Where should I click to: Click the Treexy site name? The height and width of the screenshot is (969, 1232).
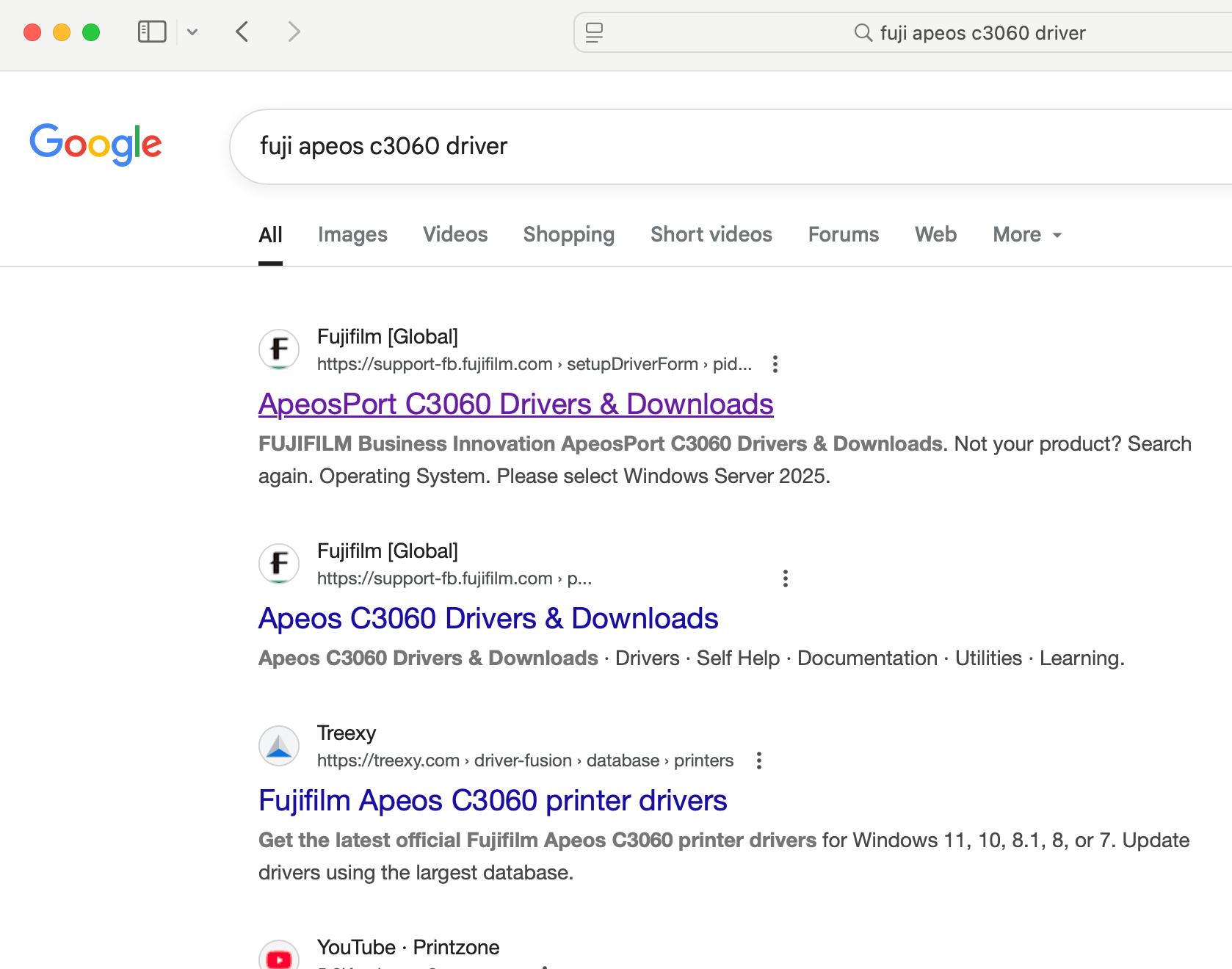tap(347, 733)
